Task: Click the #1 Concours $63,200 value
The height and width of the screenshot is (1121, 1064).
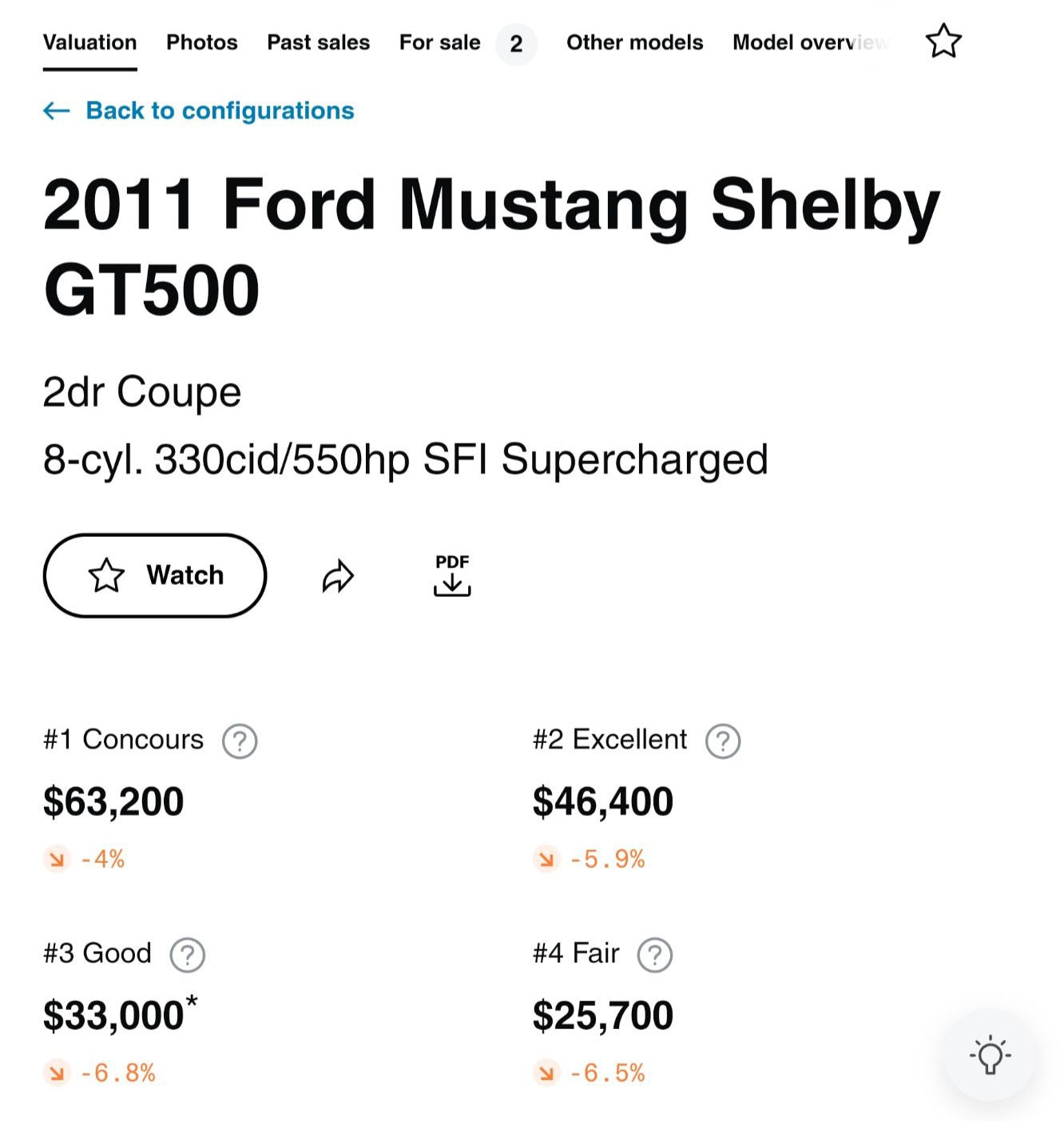Action: (113, 801)
